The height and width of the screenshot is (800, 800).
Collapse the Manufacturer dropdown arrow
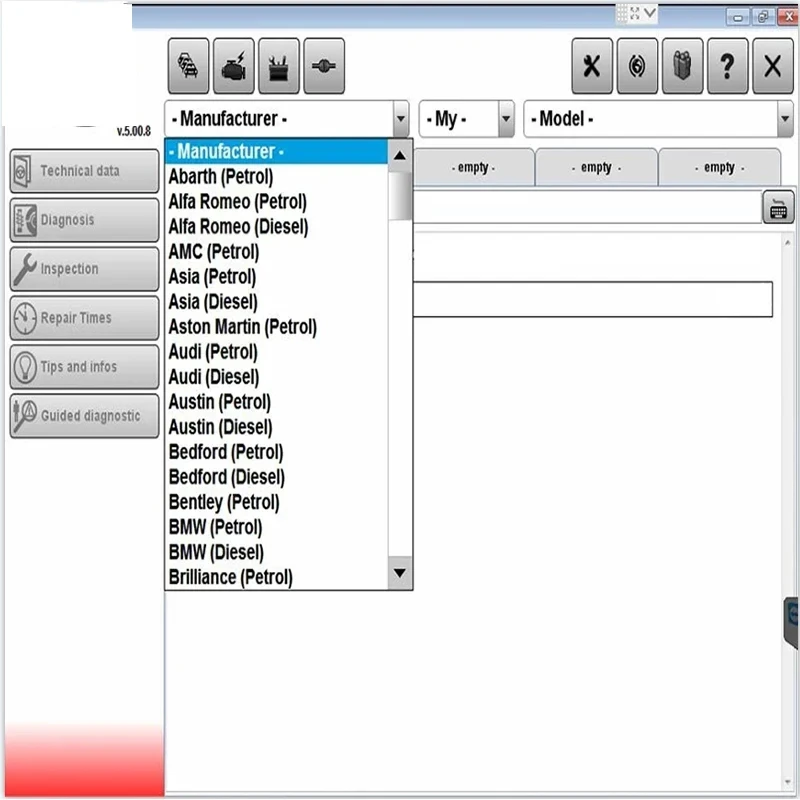click(x=401, y=119)
